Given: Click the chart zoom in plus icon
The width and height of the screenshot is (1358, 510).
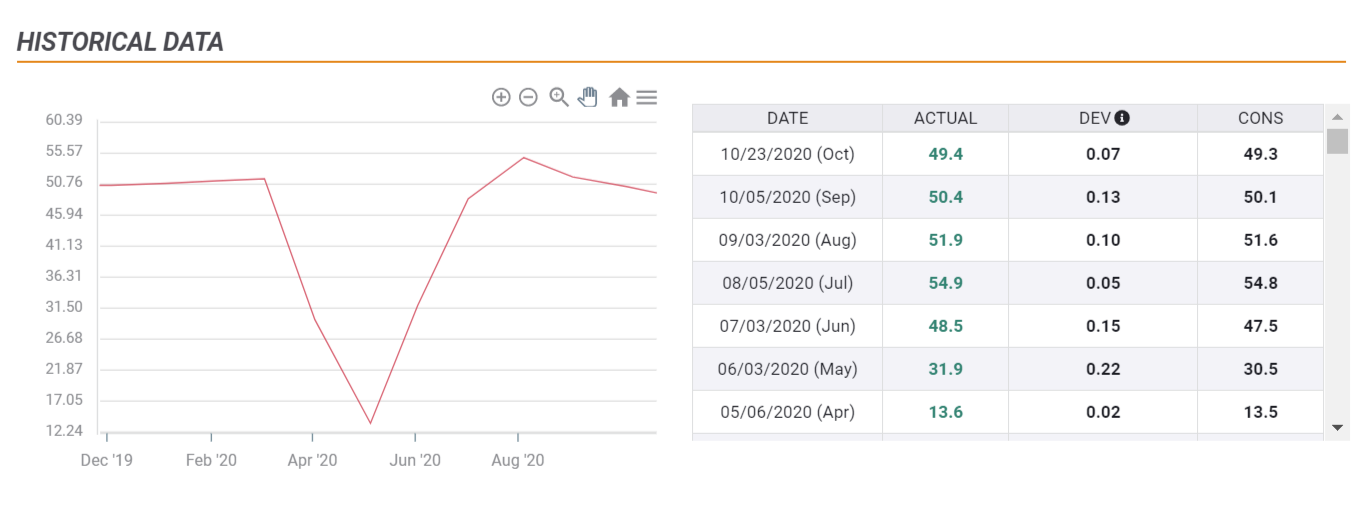Looking at the screenshot, I should (501, 97).
